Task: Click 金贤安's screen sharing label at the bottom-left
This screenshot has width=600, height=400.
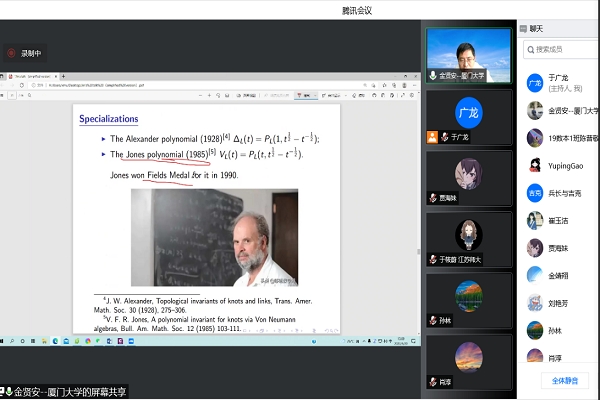Action: 68,391
